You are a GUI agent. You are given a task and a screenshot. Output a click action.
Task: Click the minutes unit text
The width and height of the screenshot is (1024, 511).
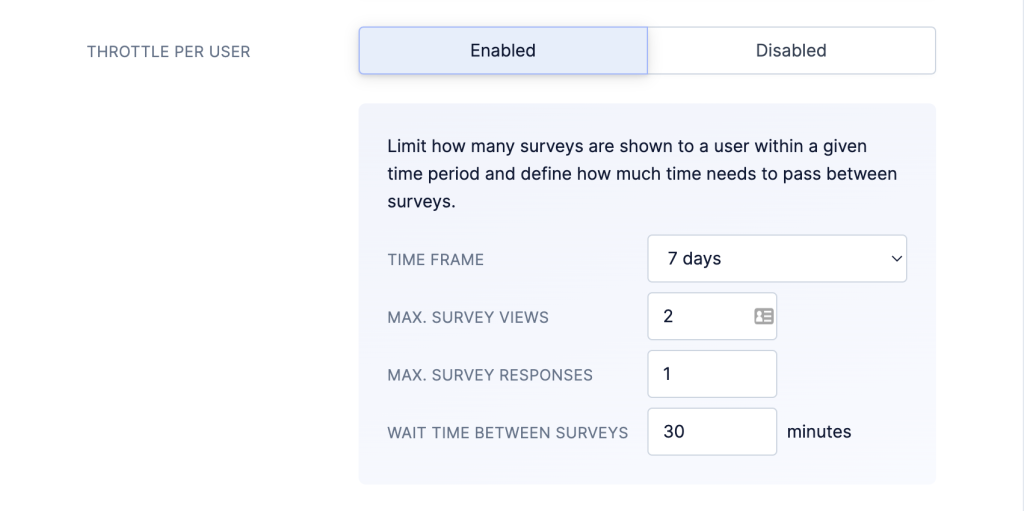coord(819,432)
